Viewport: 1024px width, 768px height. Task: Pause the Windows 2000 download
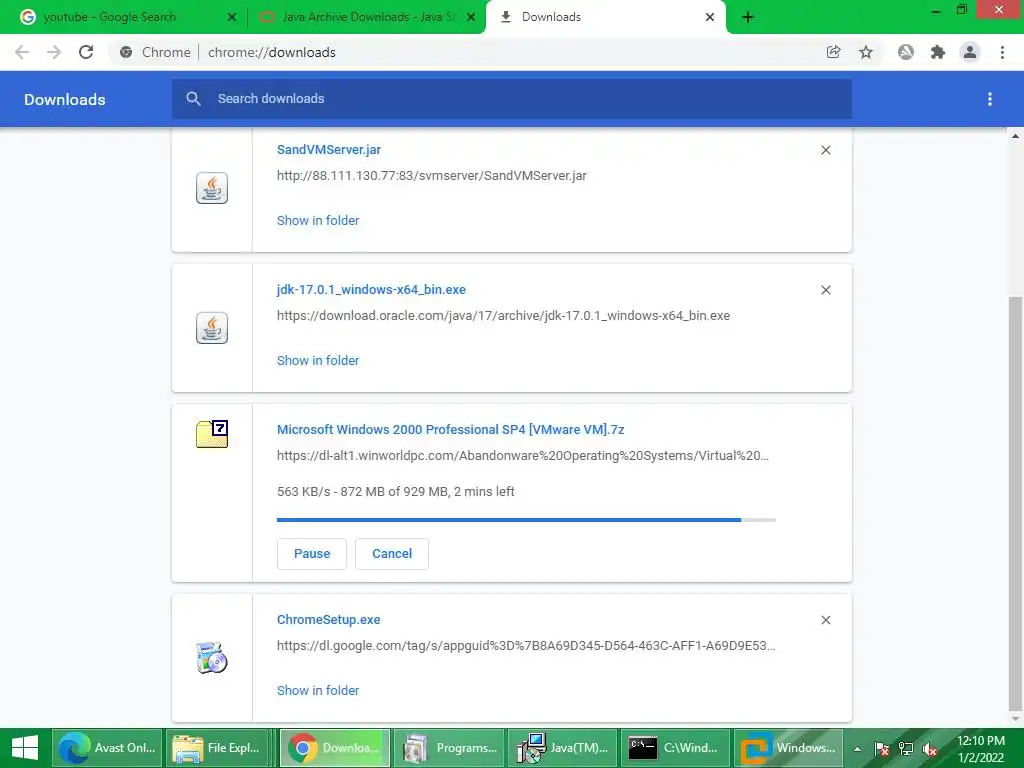pyautogui.click(x=312, y=554)
